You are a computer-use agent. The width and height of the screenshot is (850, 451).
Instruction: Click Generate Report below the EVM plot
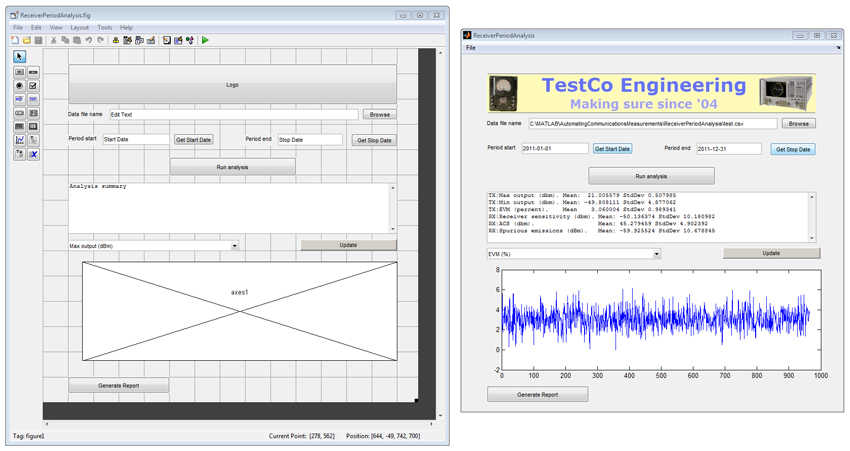coord(537,395)
